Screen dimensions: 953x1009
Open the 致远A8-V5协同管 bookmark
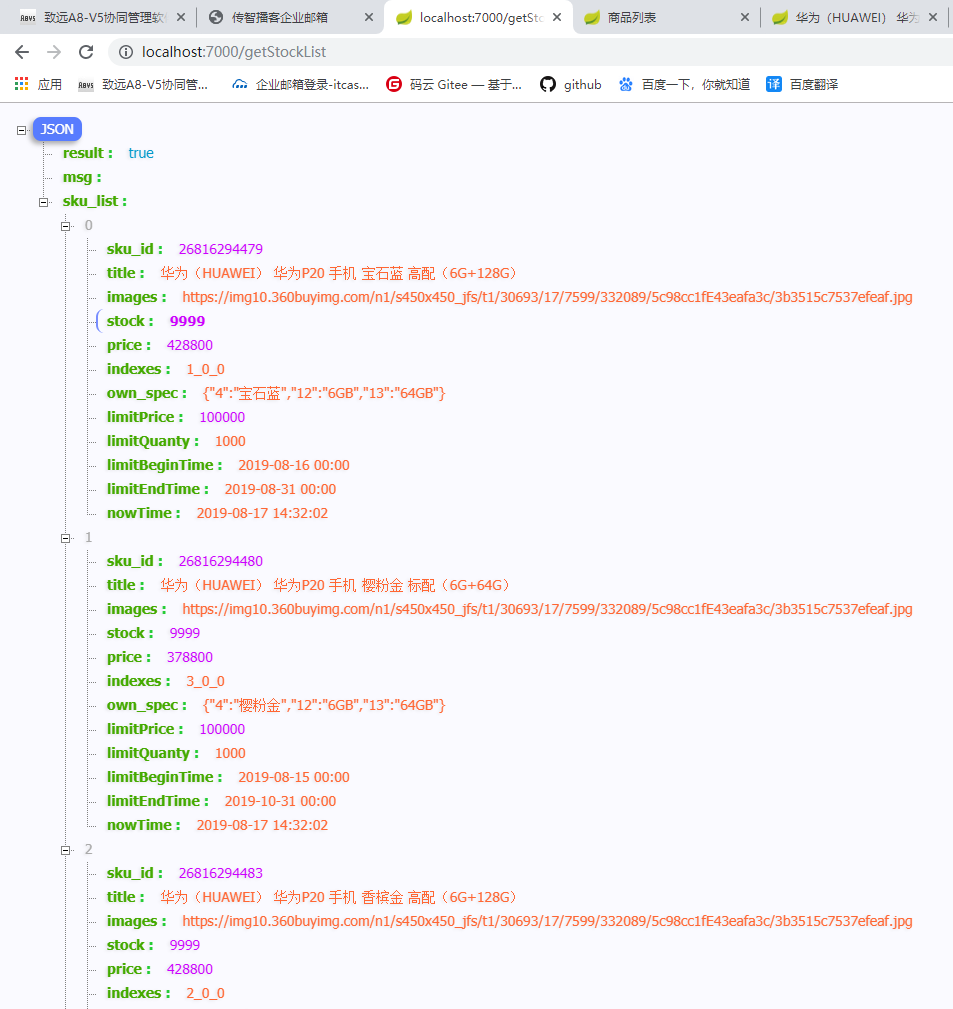[143, 84]
